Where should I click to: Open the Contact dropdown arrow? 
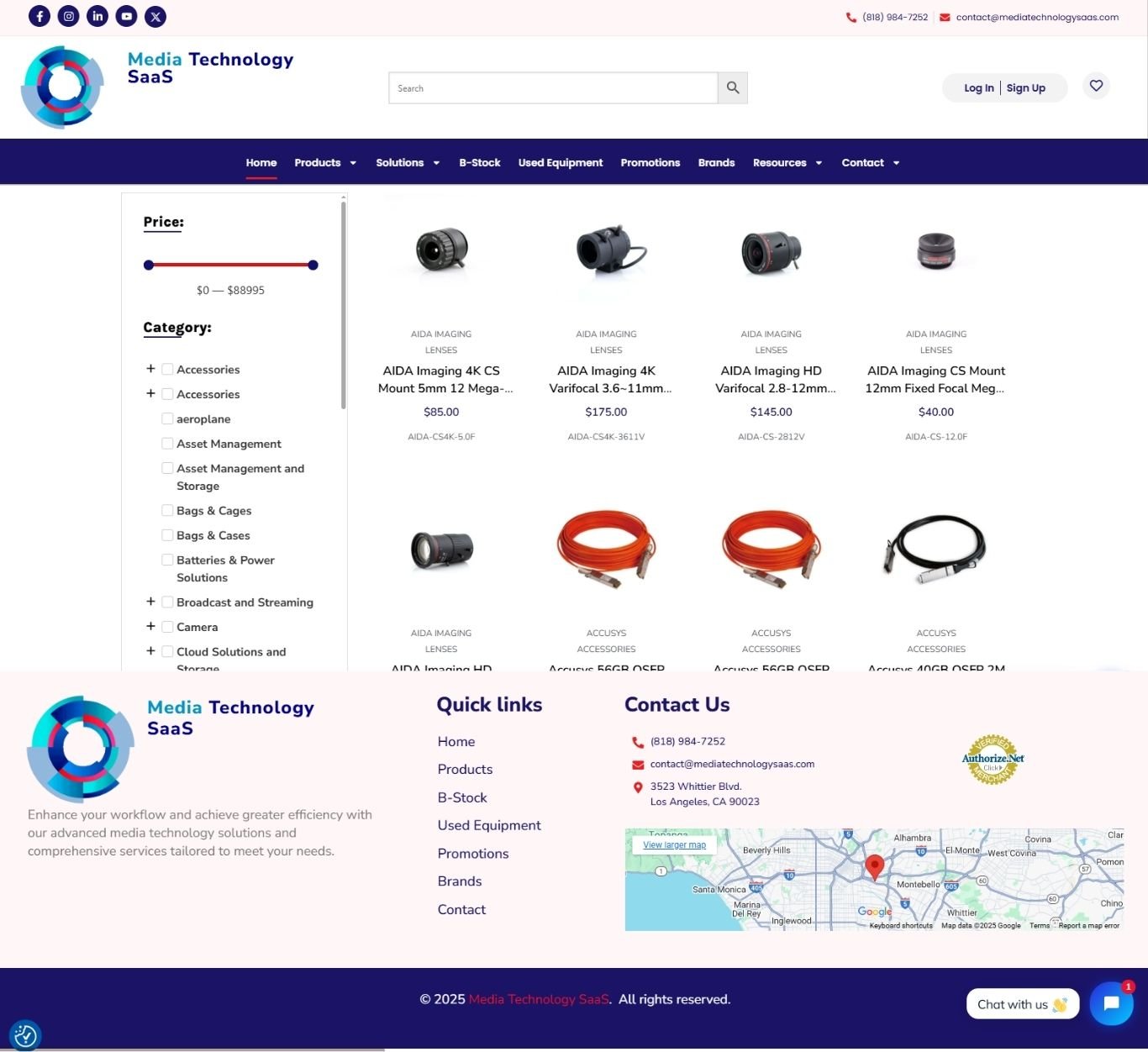click(x=896, y=163)
